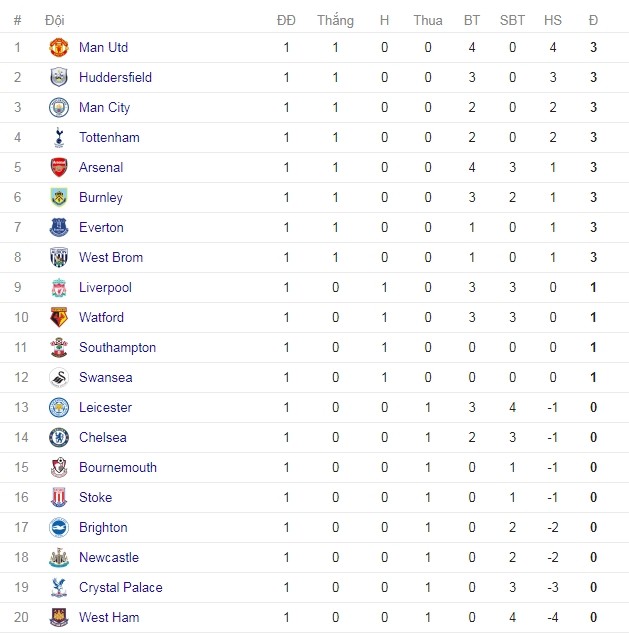Screen dimensions: 629x633
Task: Open the Man City team link
Action: (105, 107)
